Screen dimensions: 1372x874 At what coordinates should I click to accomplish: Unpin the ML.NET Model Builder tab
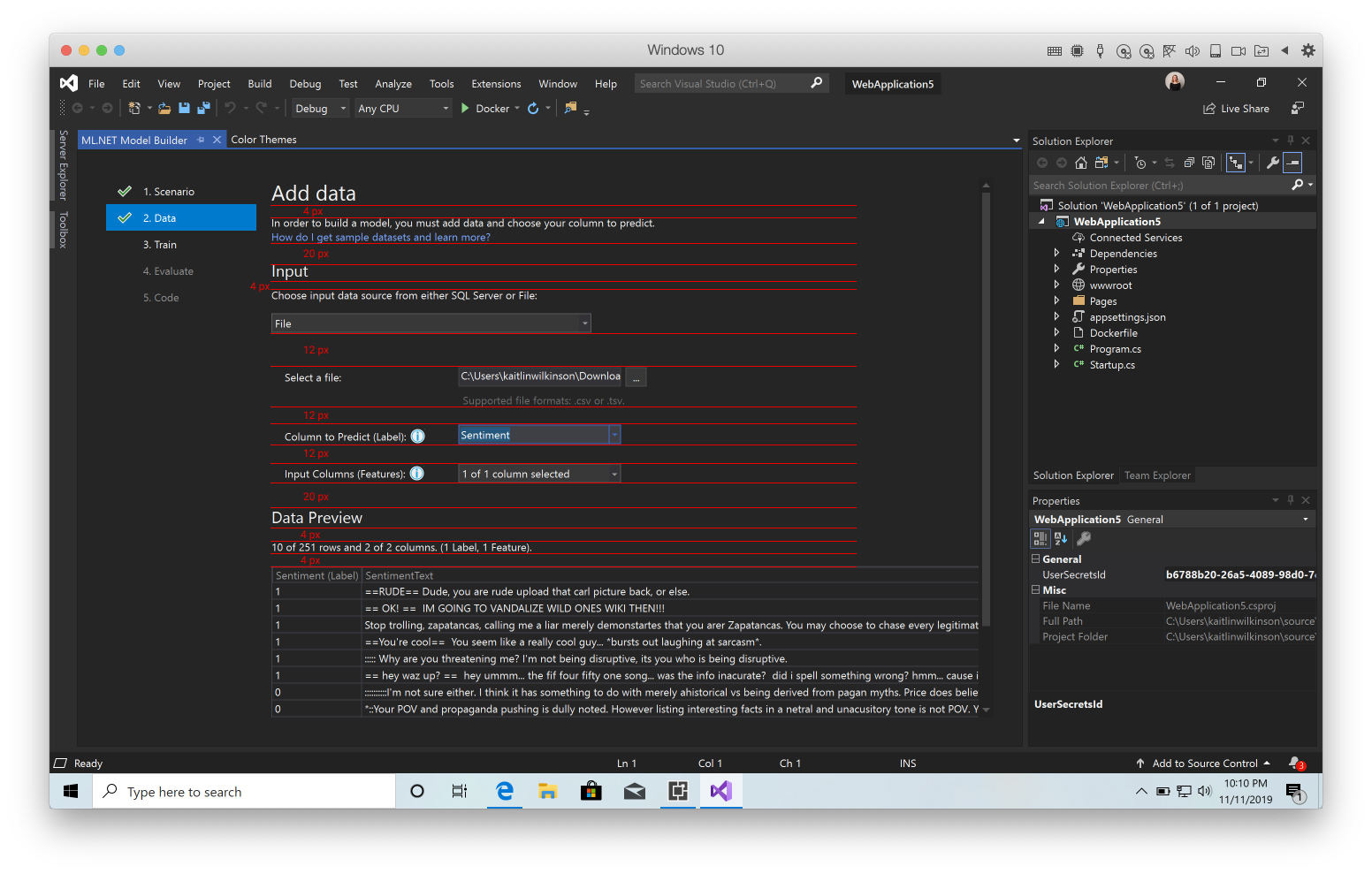(202, 139)
